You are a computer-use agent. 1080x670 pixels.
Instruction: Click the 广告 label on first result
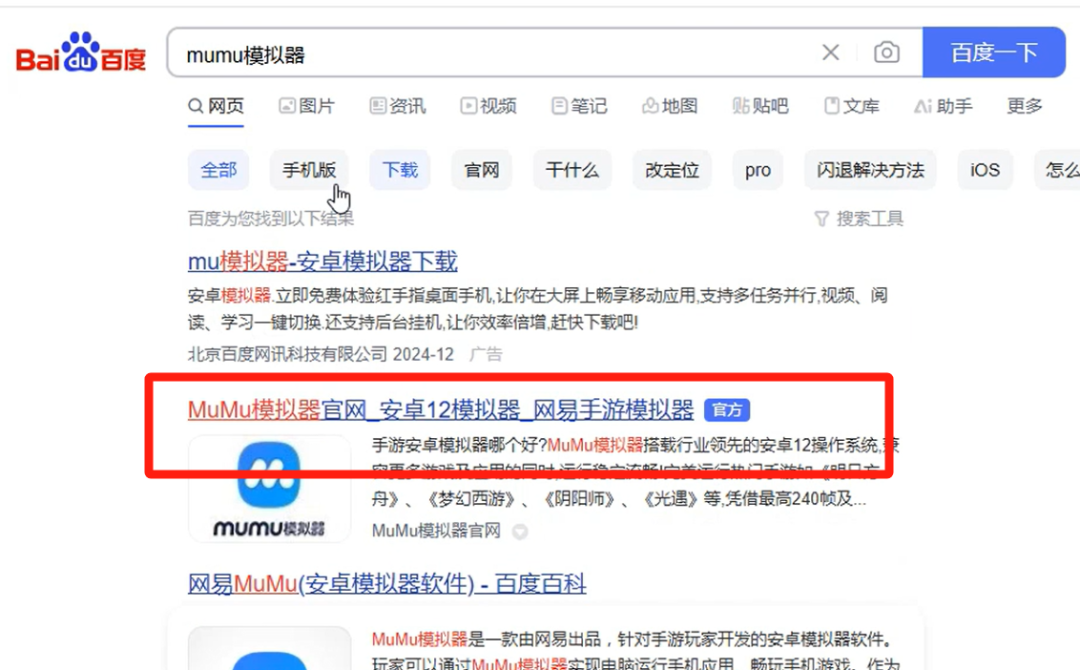pos(486,355)
